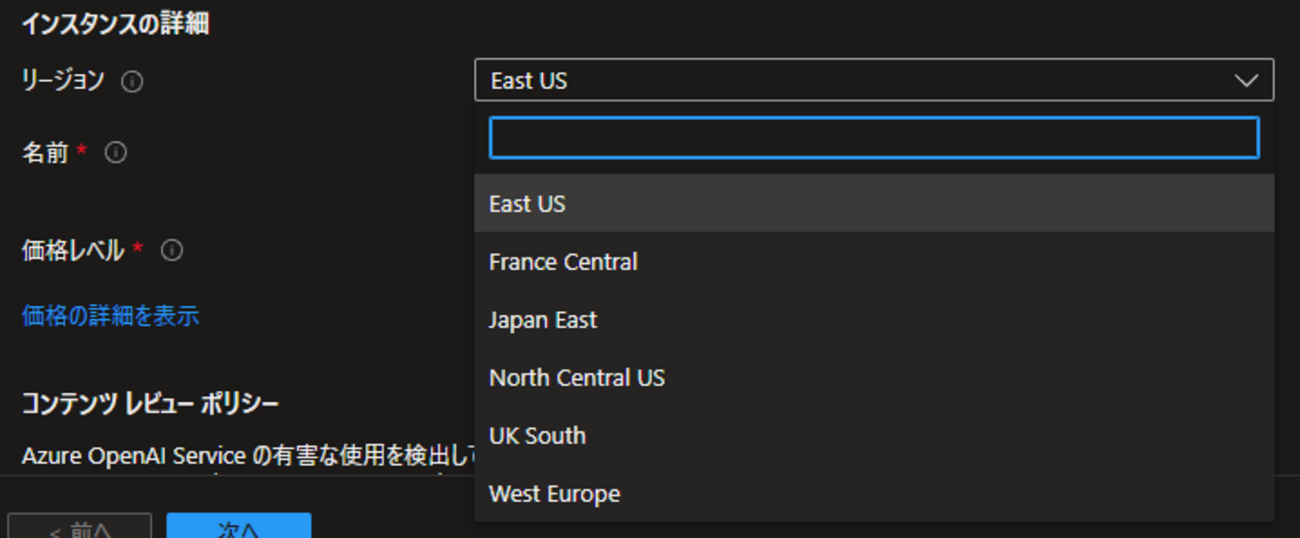The height and width of the screenshot is (538, 1300).
Task: Click the info icon next to 名前
Action: point(116,153)
